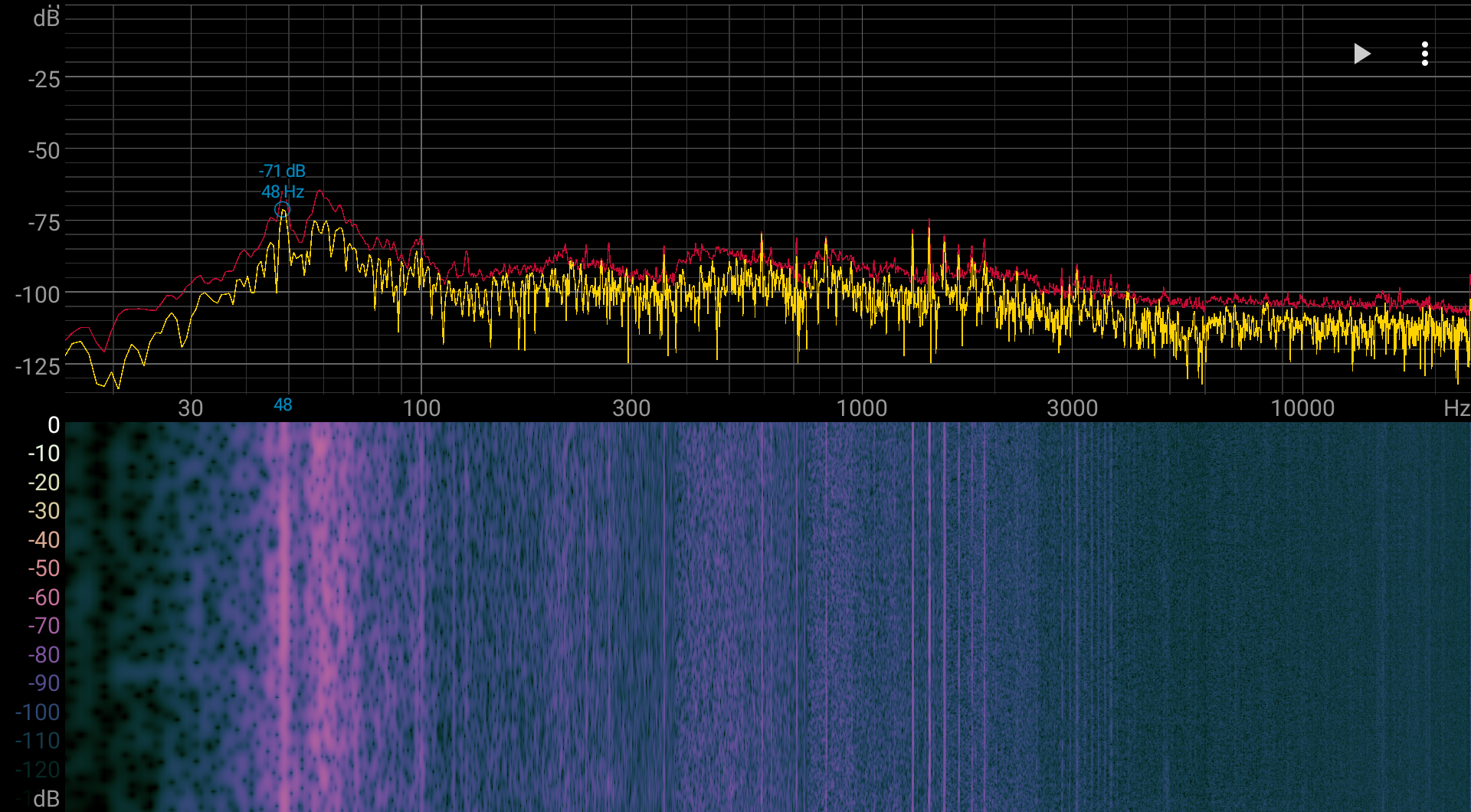Click the blue 48 frequency axis marker
This screenshot has height=812, width=1471.
point(283,405)
